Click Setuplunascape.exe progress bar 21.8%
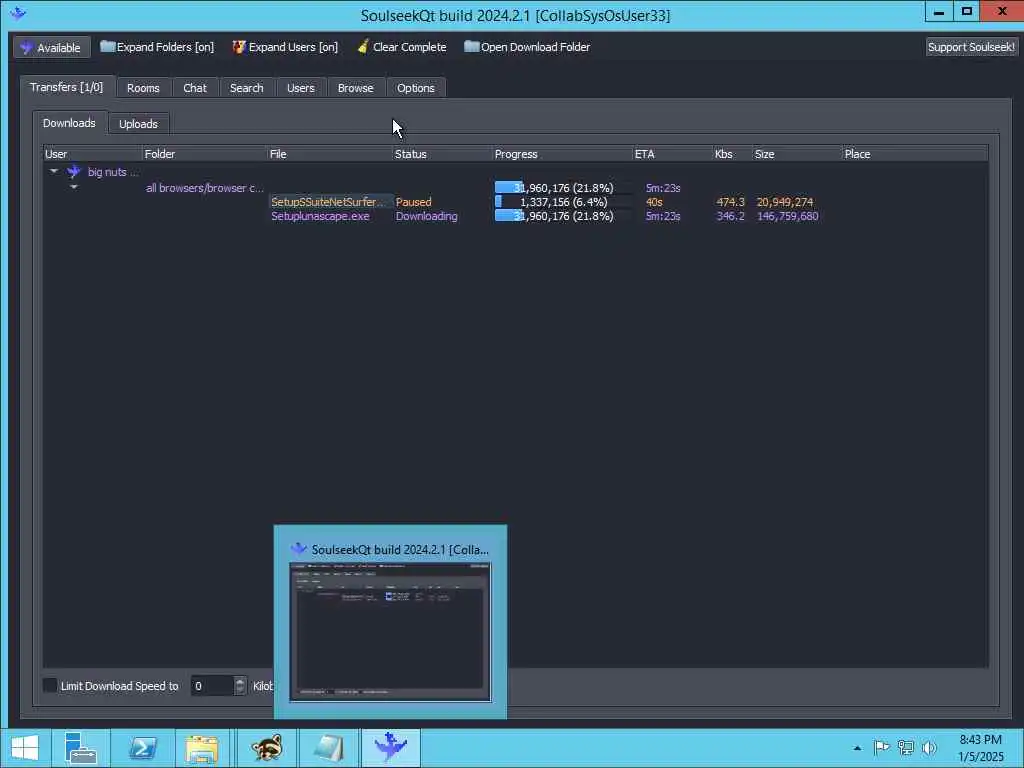 coord(562,216)
